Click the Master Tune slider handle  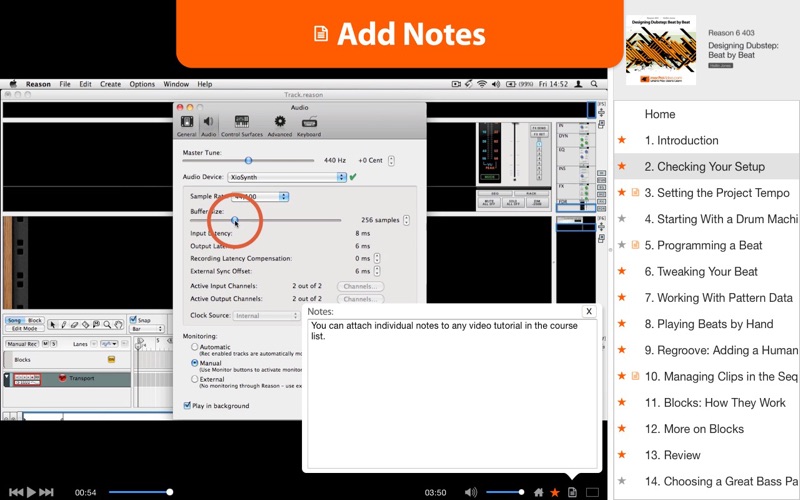(248, 160)
